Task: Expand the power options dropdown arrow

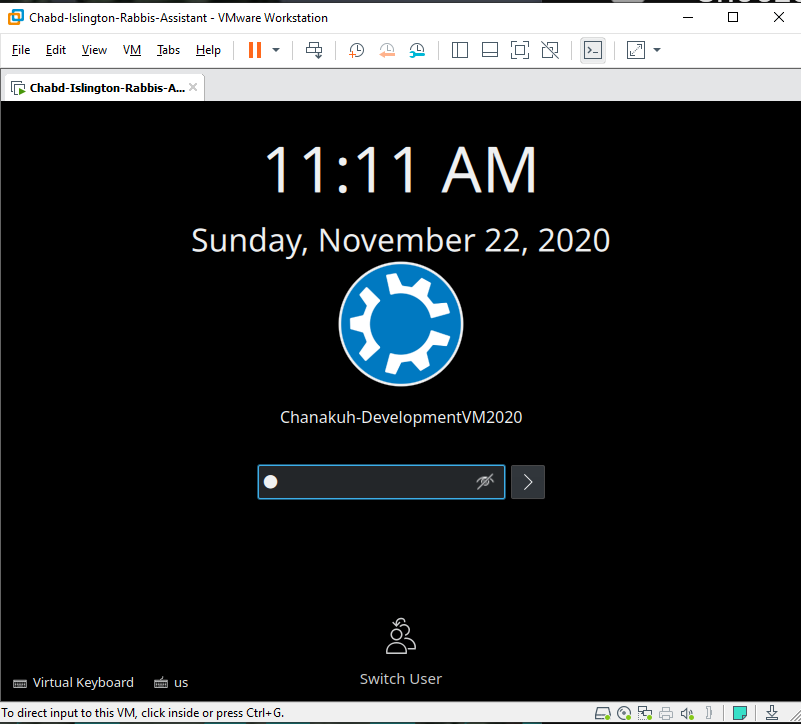Action: [x=276, y=50]
